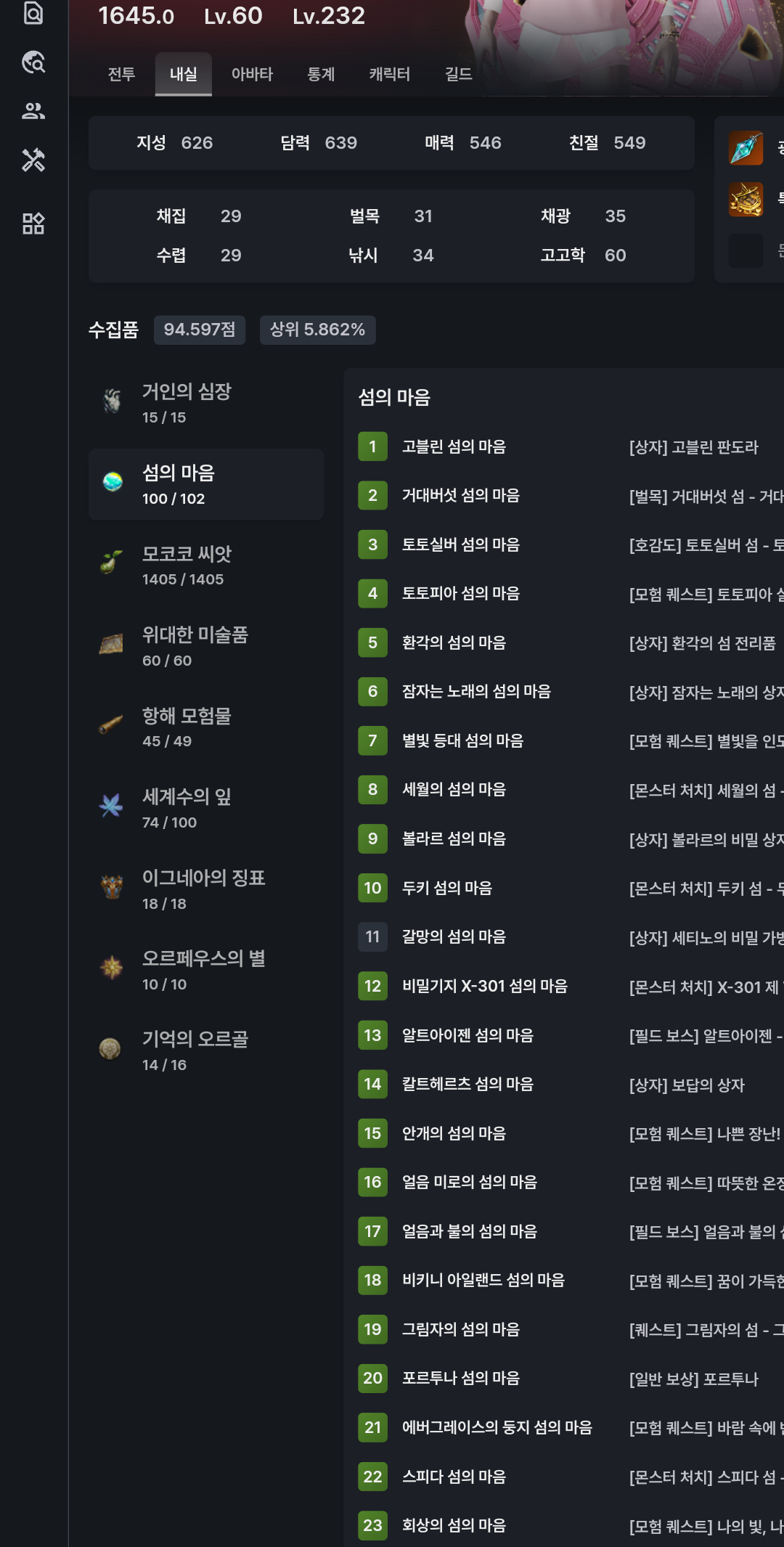Open the crossed hammer tools sidebar icon
The image size is (784, 1547).
pyautogui.click(x=33, y=160)
